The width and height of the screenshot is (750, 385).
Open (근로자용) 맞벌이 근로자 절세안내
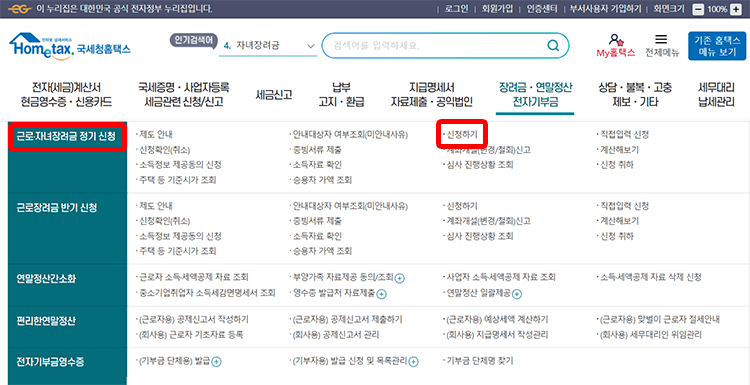click(659, 319)
